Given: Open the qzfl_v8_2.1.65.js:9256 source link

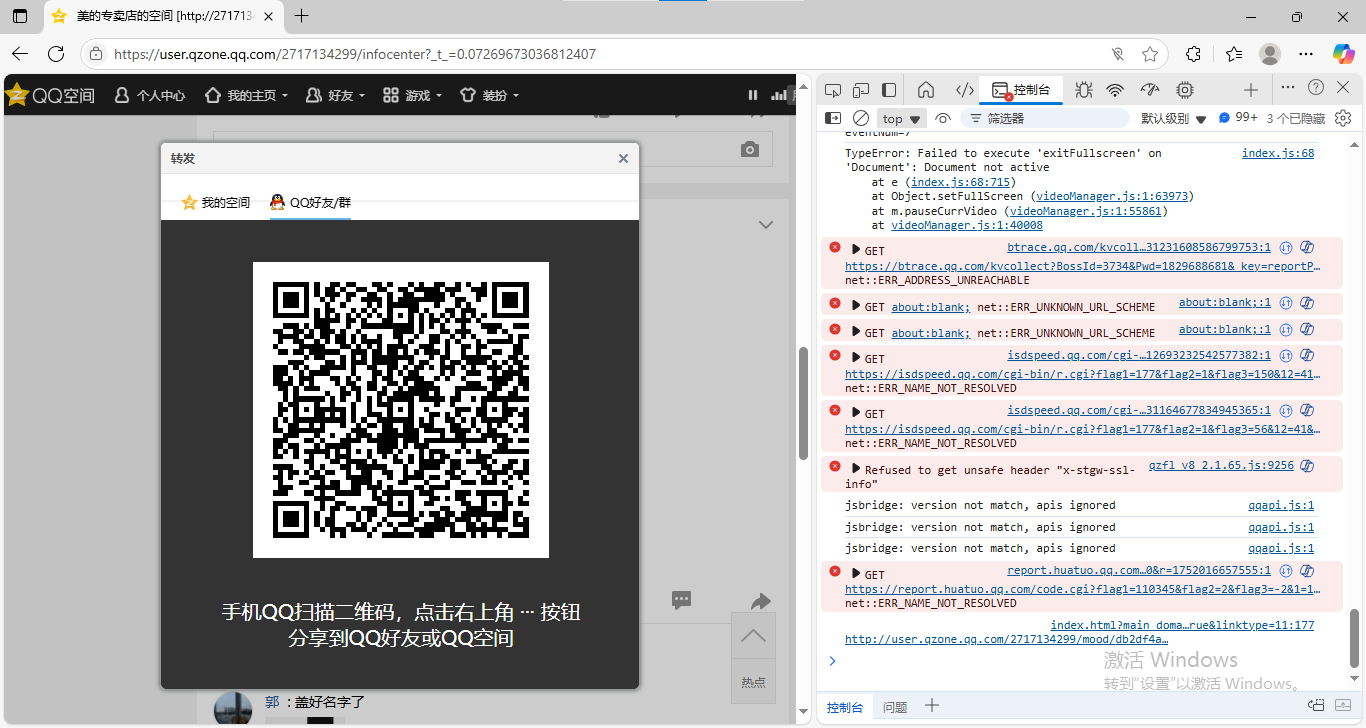Looking at the screenshot, I should pyautogui.click(x=1221, y=466).
